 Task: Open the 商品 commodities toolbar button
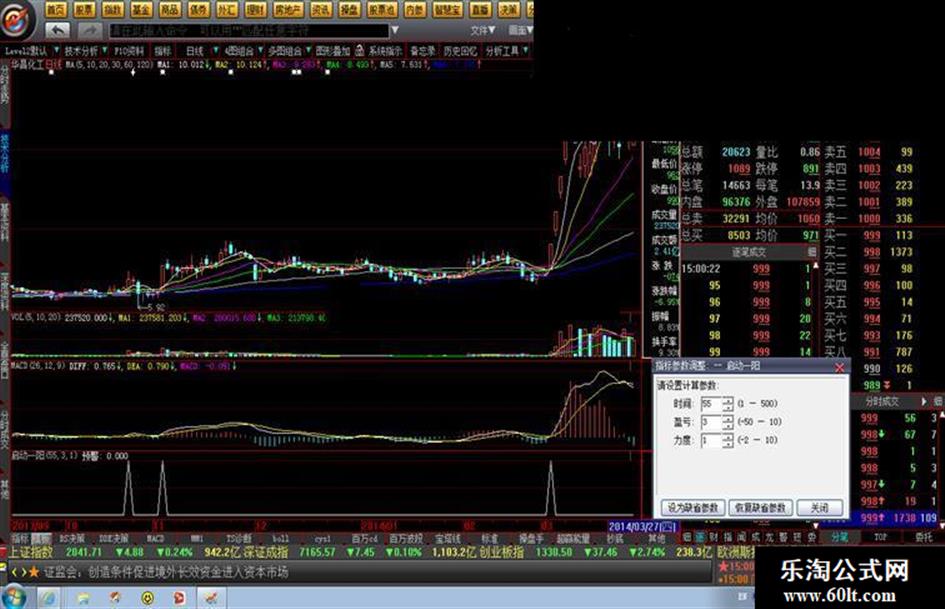(169, 9)
